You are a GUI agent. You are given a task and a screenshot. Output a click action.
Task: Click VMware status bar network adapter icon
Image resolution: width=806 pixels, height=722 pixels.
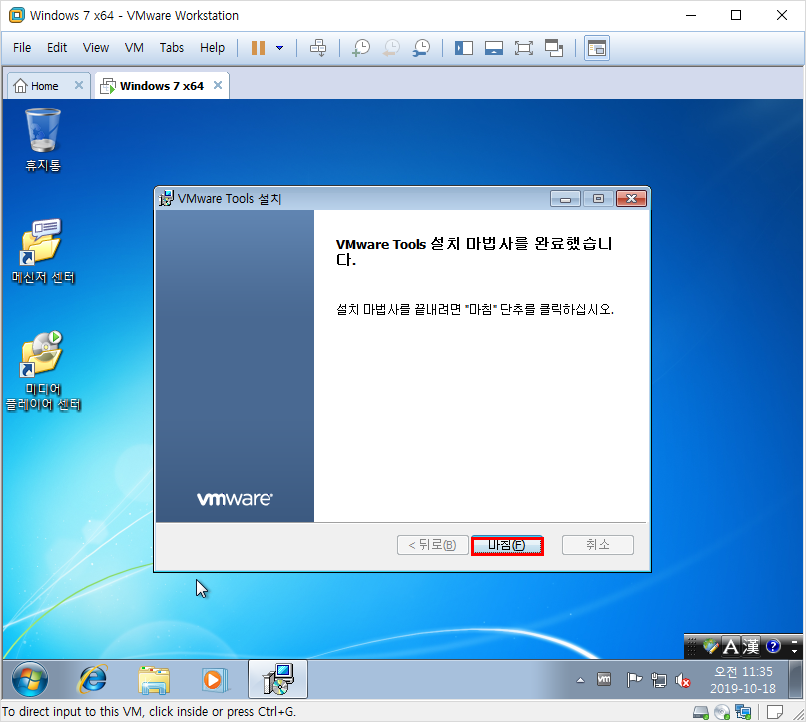tap(743, 712)
